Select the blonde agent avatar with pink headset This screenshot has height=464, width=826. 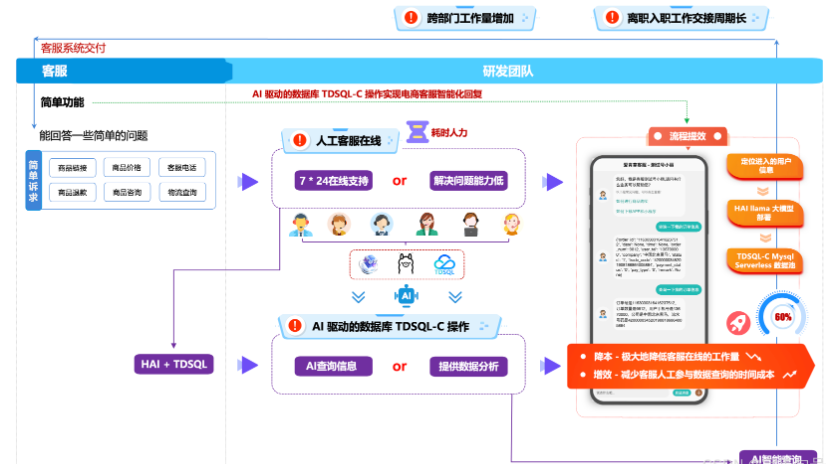(511, 225)
